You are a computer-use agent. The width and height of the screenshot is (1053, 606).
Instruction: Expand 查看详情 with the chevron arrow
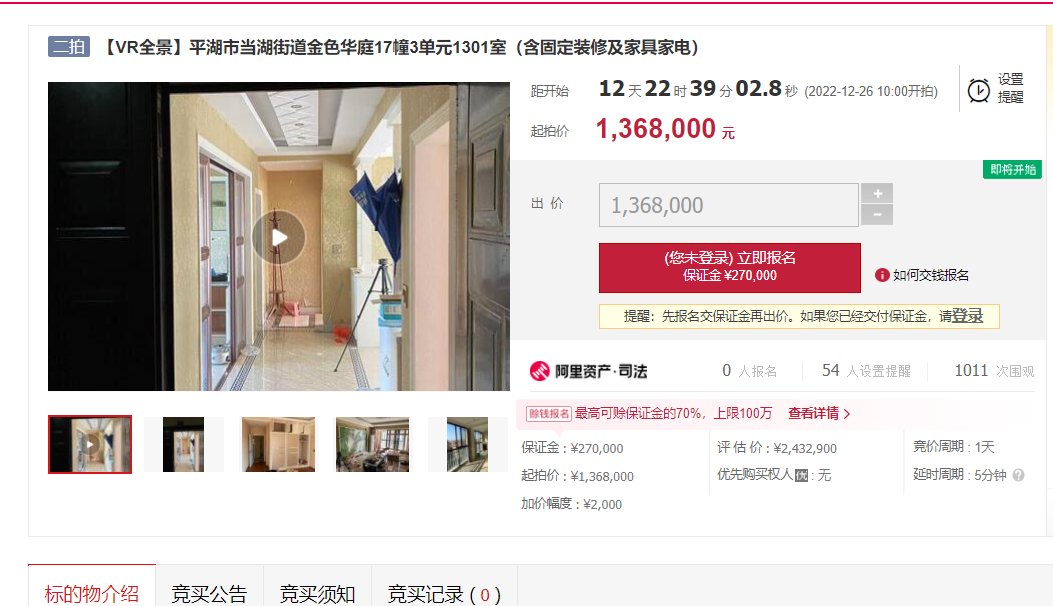tap(847, 414)
